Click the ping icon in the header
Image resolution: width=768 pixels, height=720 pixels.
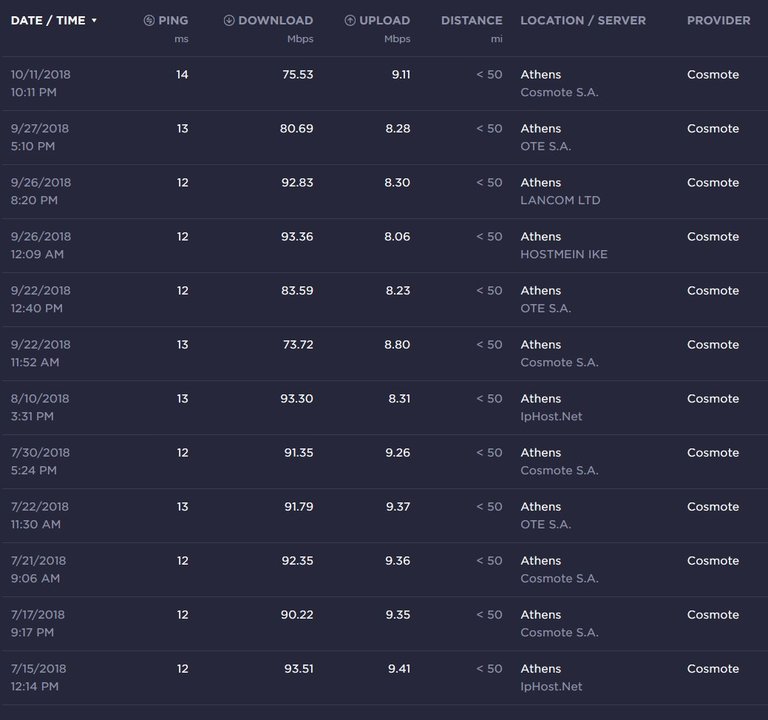coord(149,20)
